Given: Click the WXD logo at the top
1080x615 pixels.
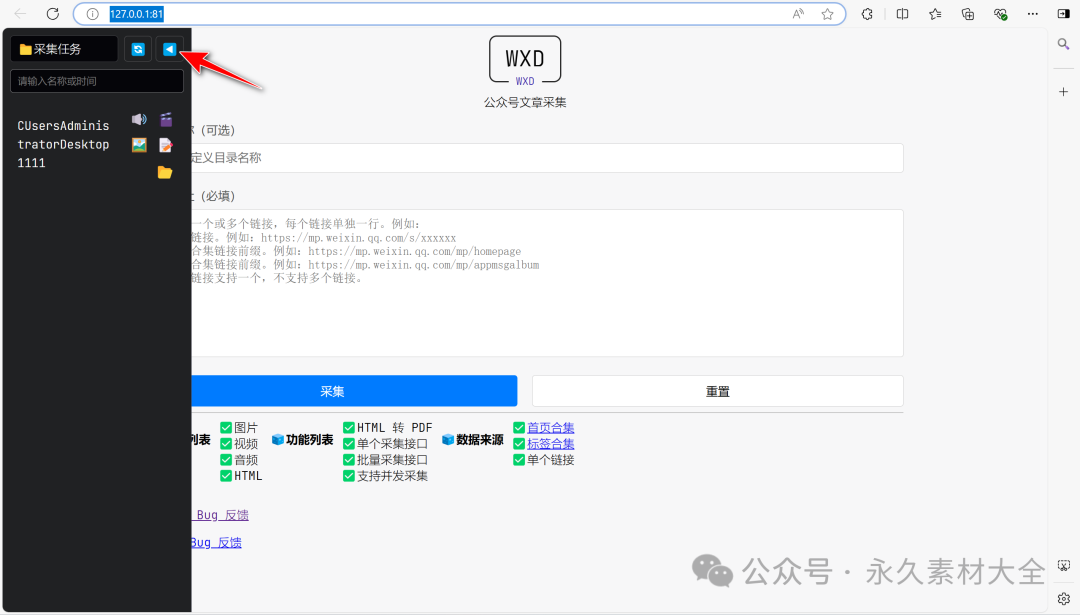Looking at the screenshot, I should pos(524,58).
